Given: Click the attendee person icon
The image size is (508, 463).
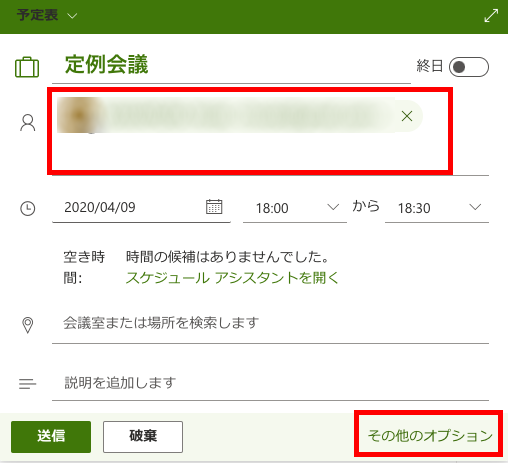Looking at the screenshot, I should 28,123.
